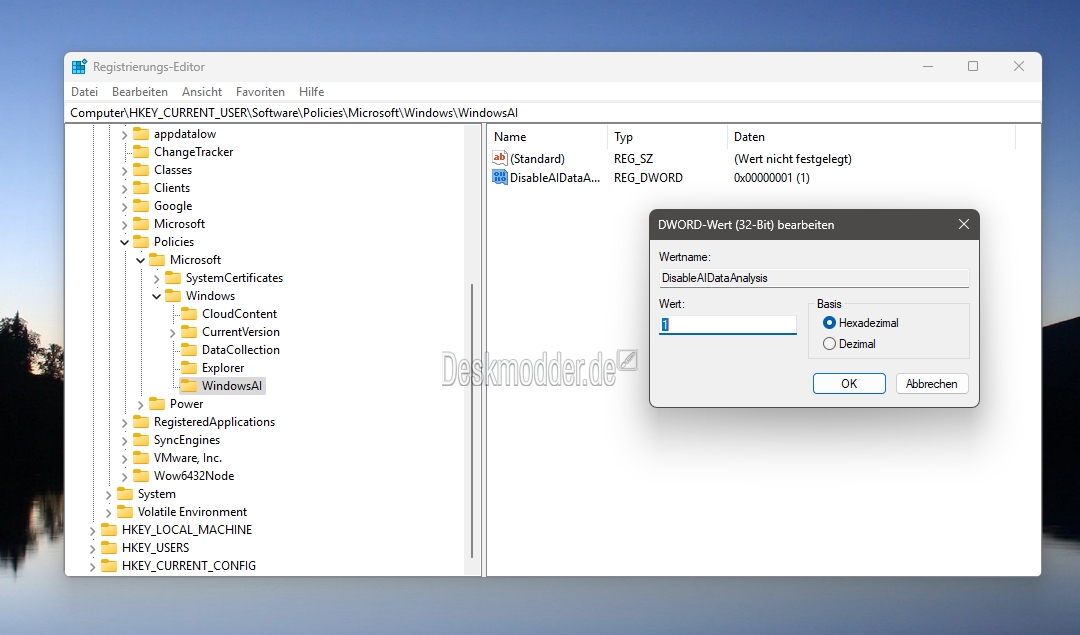Click the Explorer folder icon

pyautogui.click(x=189, y=368)
